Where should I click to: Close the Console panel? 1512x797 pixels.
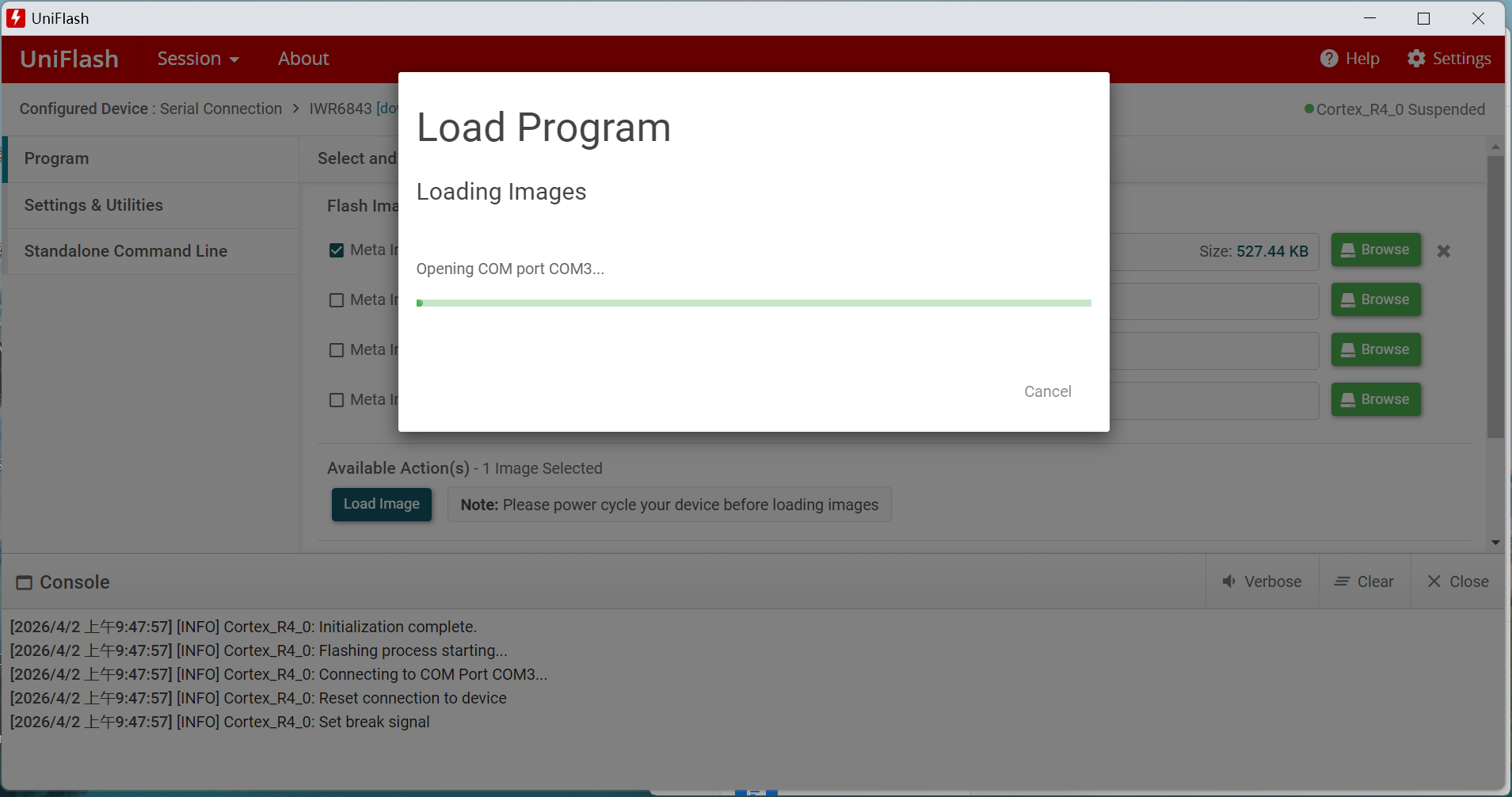pos(1458,582)
